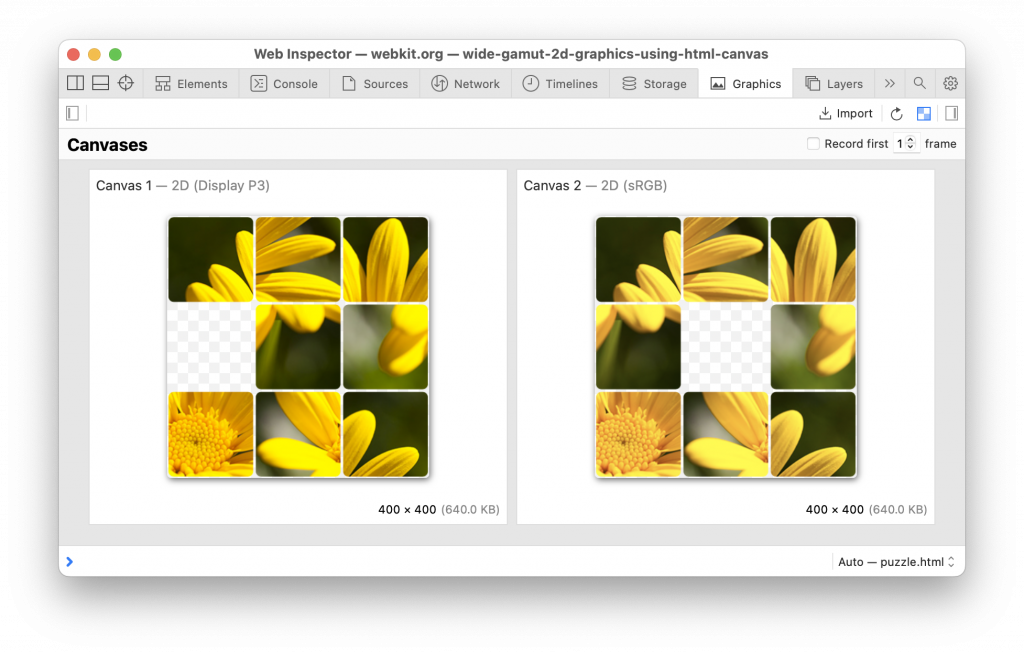The width and height of the screenshot is (1024, 654).
Task: Select the Canvas 2 sRGB preview
Action: coord(725,347)
